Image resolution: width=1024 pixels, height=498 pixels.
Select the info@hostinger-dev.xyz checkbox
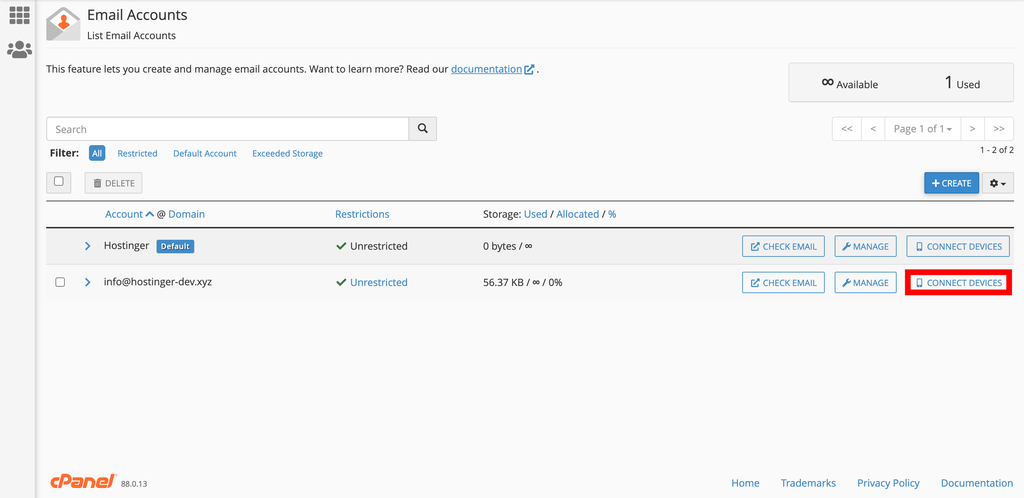(x=60, y=283)
